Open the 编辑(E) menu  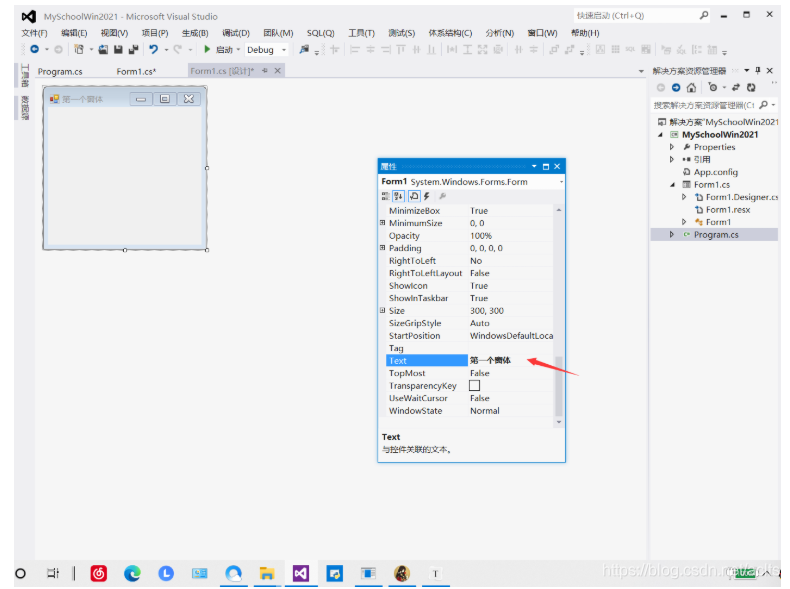74,33
